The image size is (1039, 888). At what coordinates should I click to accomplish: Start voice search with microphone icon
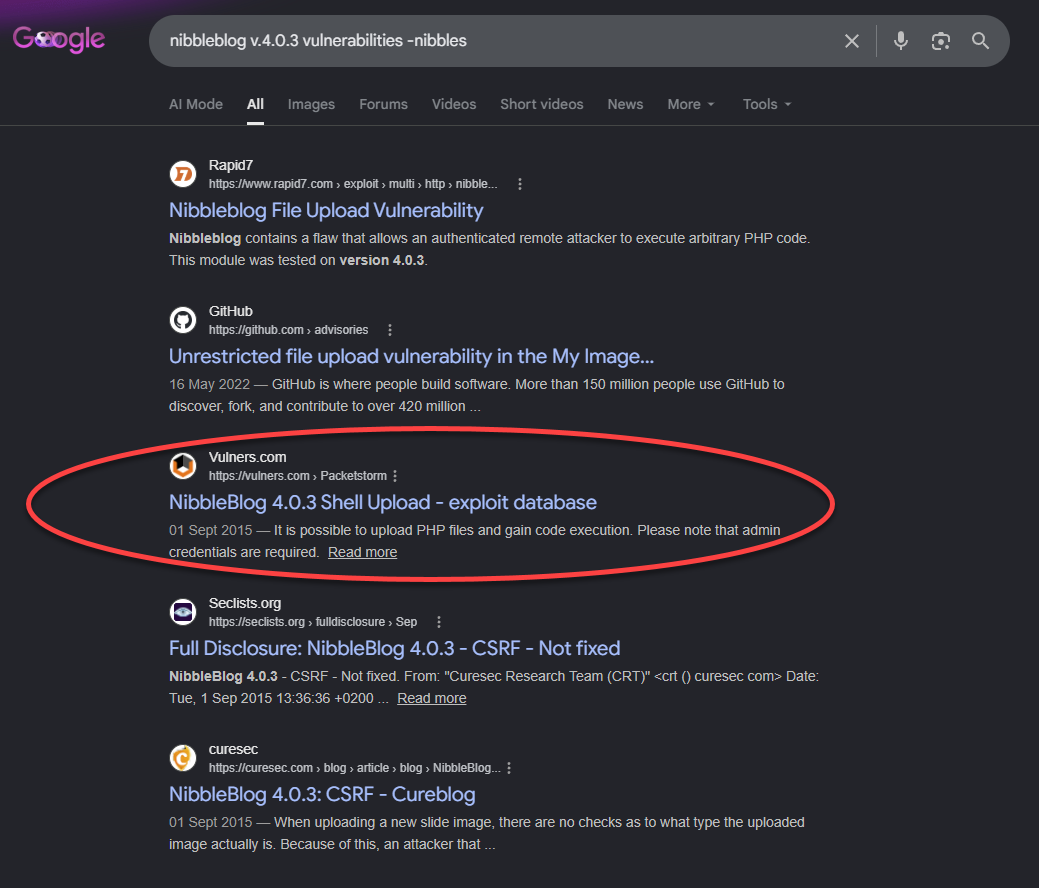pyautogui.click(x=901, y=41)
